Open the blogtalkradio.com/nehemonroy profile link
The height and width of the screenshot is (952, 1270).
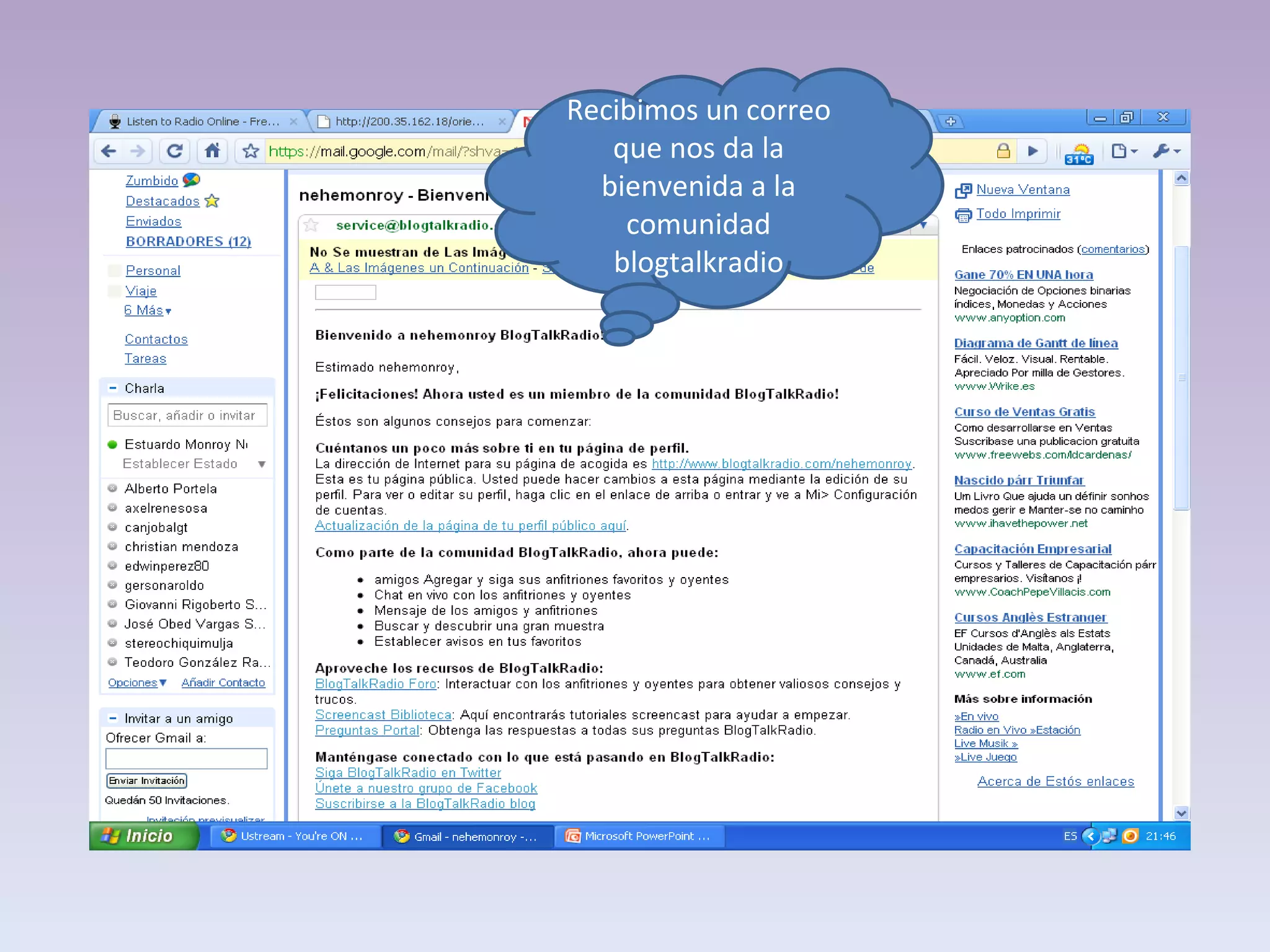point(781,464)
